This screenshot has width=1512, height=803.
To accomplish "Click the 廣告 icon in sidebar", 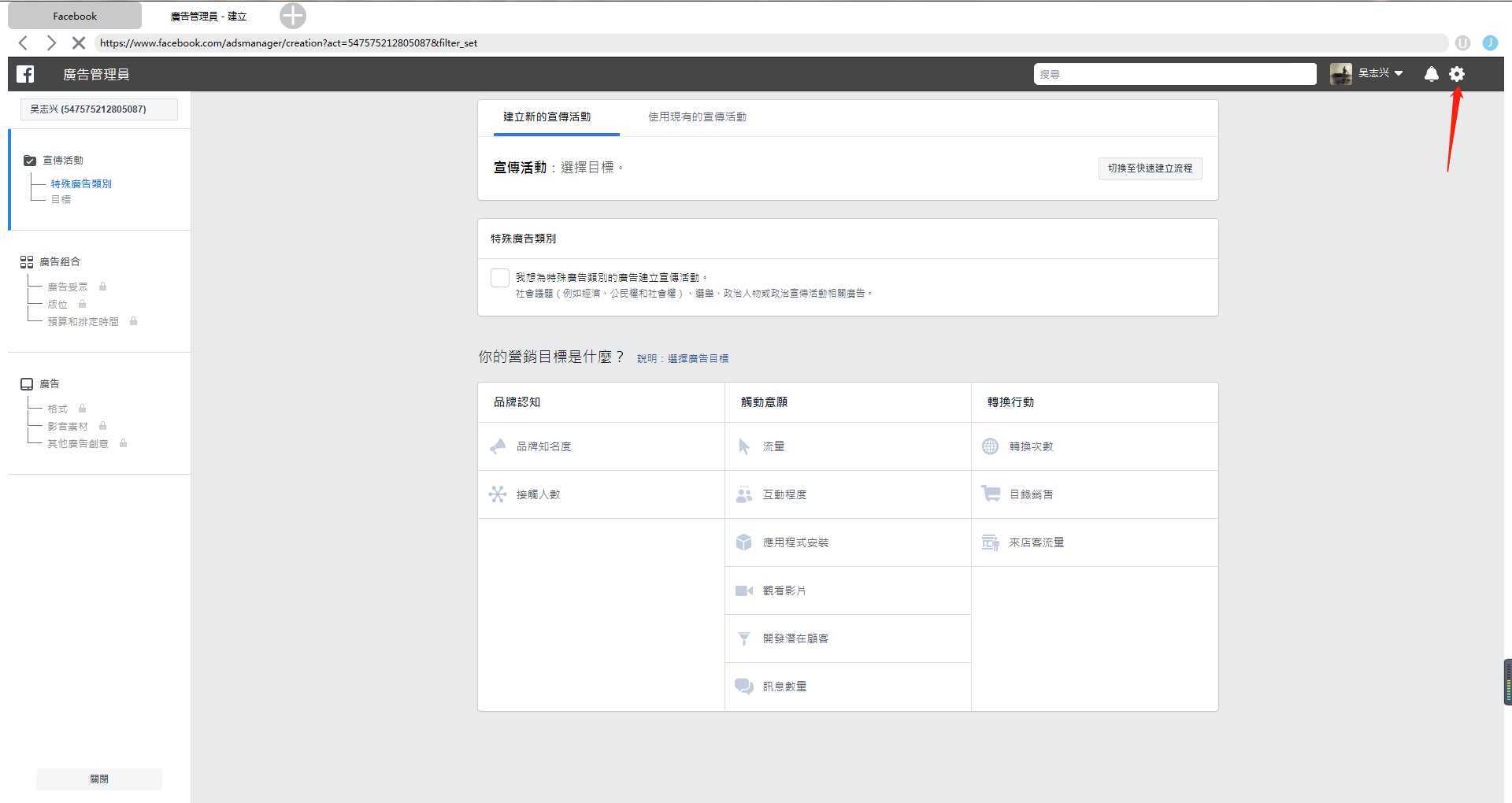I will 27,384.
